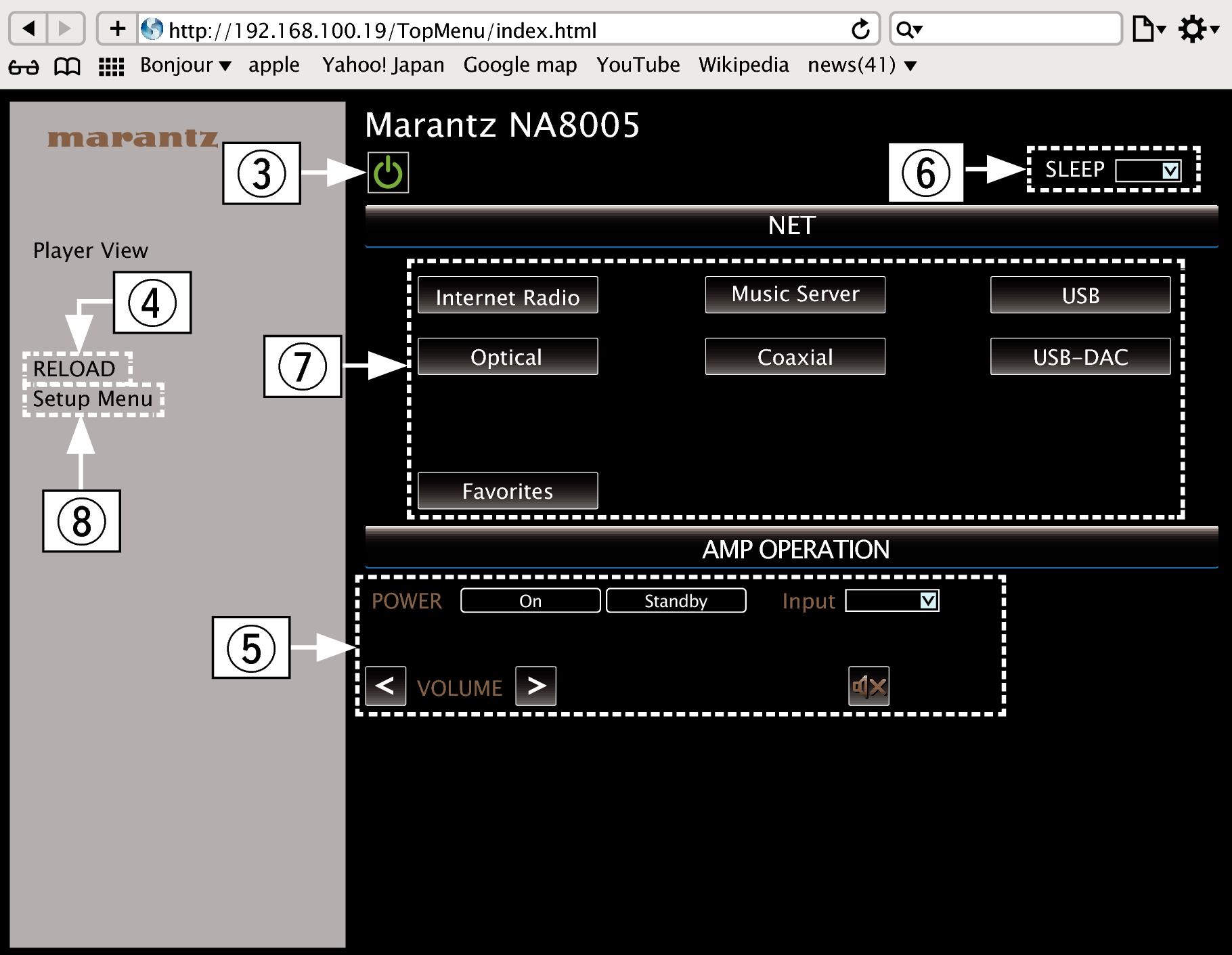The height and width of the screenshot is (955, 1232).
Task: Click the Player View label
Action: (91, 250)
